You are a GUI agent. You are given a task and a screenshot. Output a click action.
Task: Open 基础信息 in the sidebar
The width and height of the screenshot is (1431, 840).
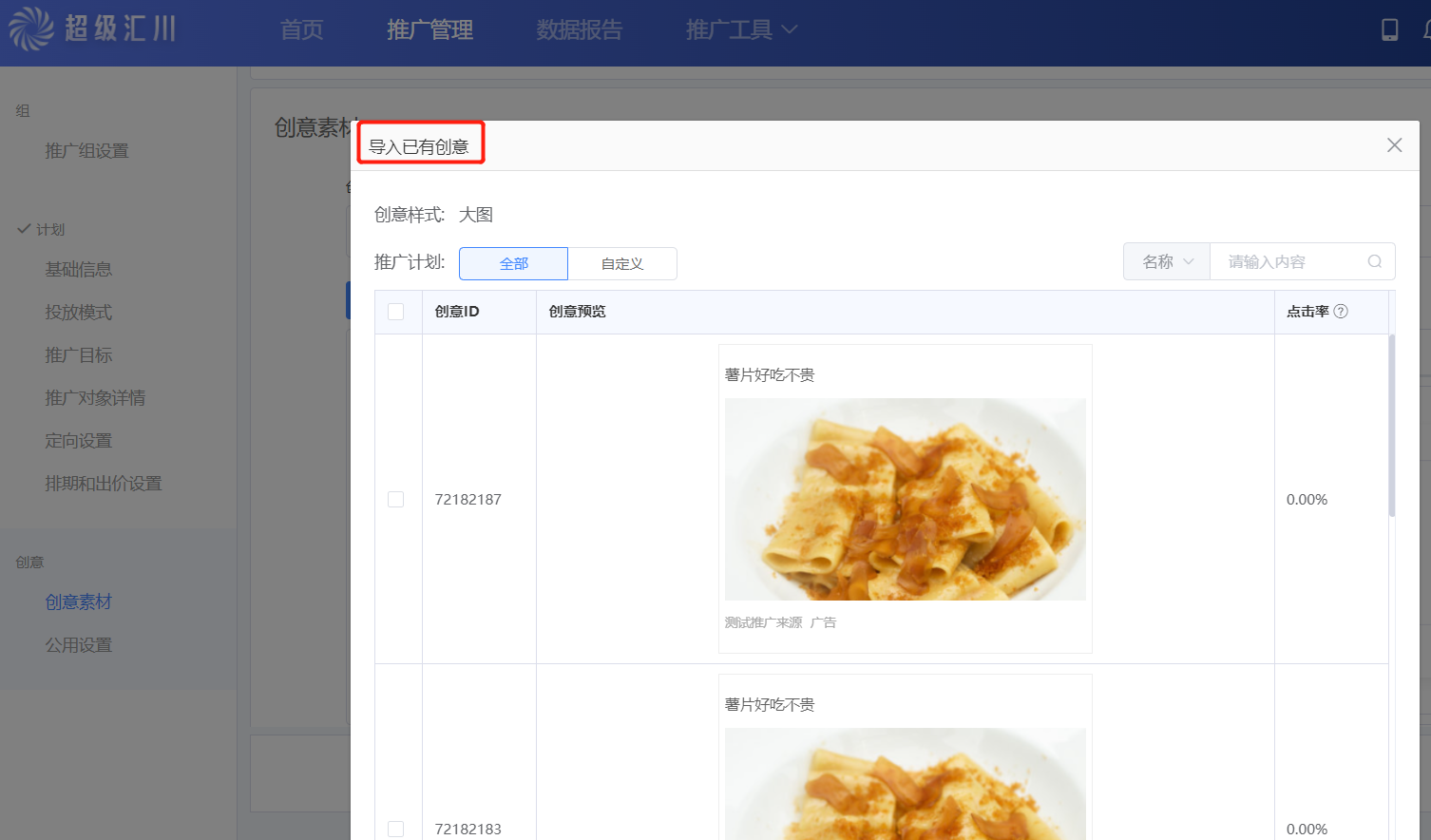79,270
